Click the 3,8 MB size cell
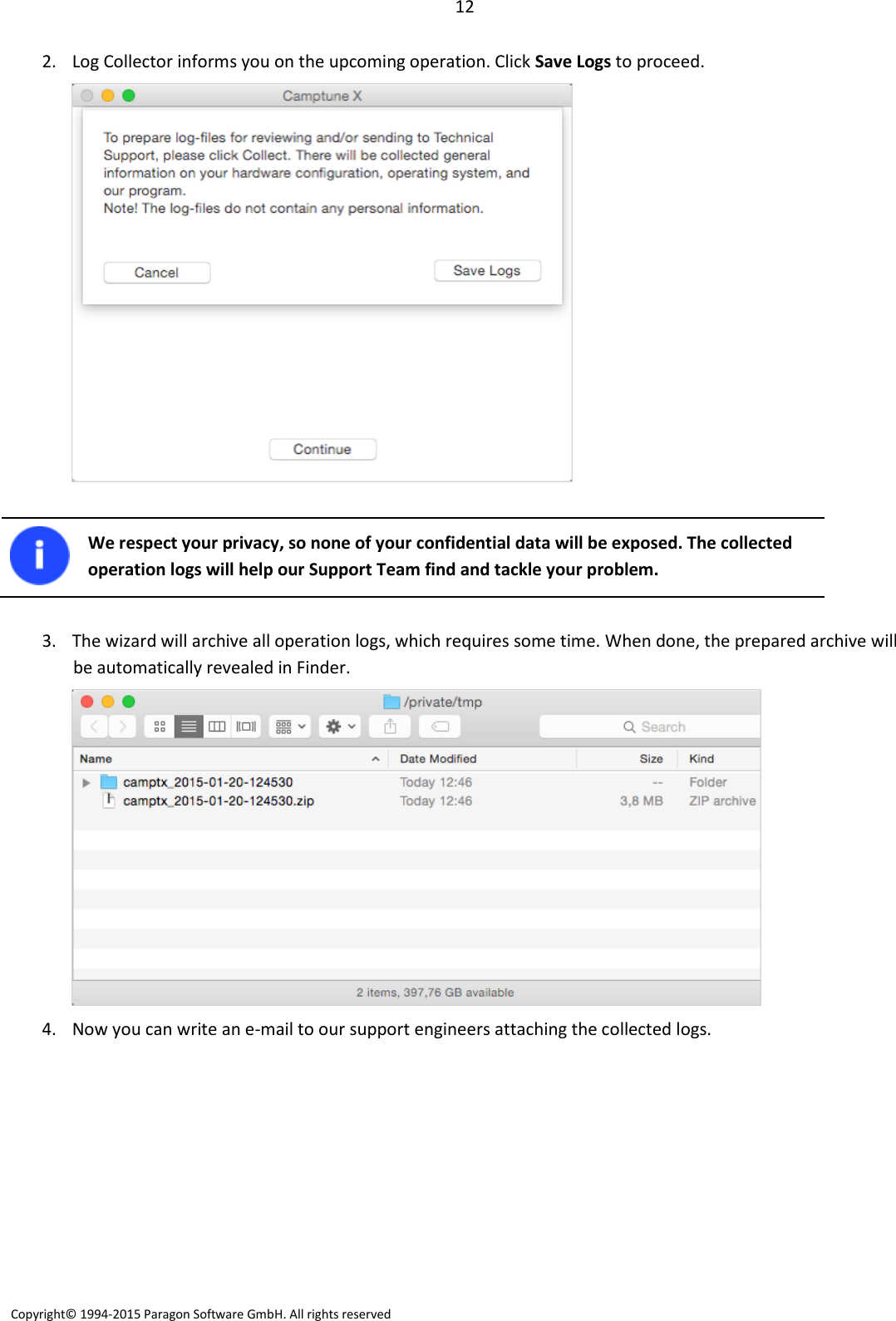Screen dimensions: 896x1321 click(641, 801)
